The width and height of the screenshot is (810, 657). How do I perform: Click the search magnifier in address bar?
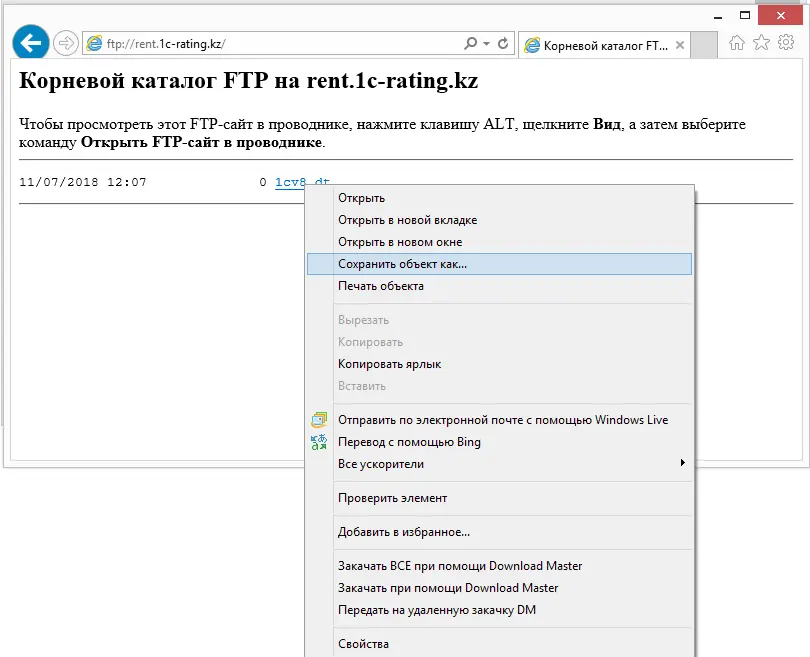(470, 43)
